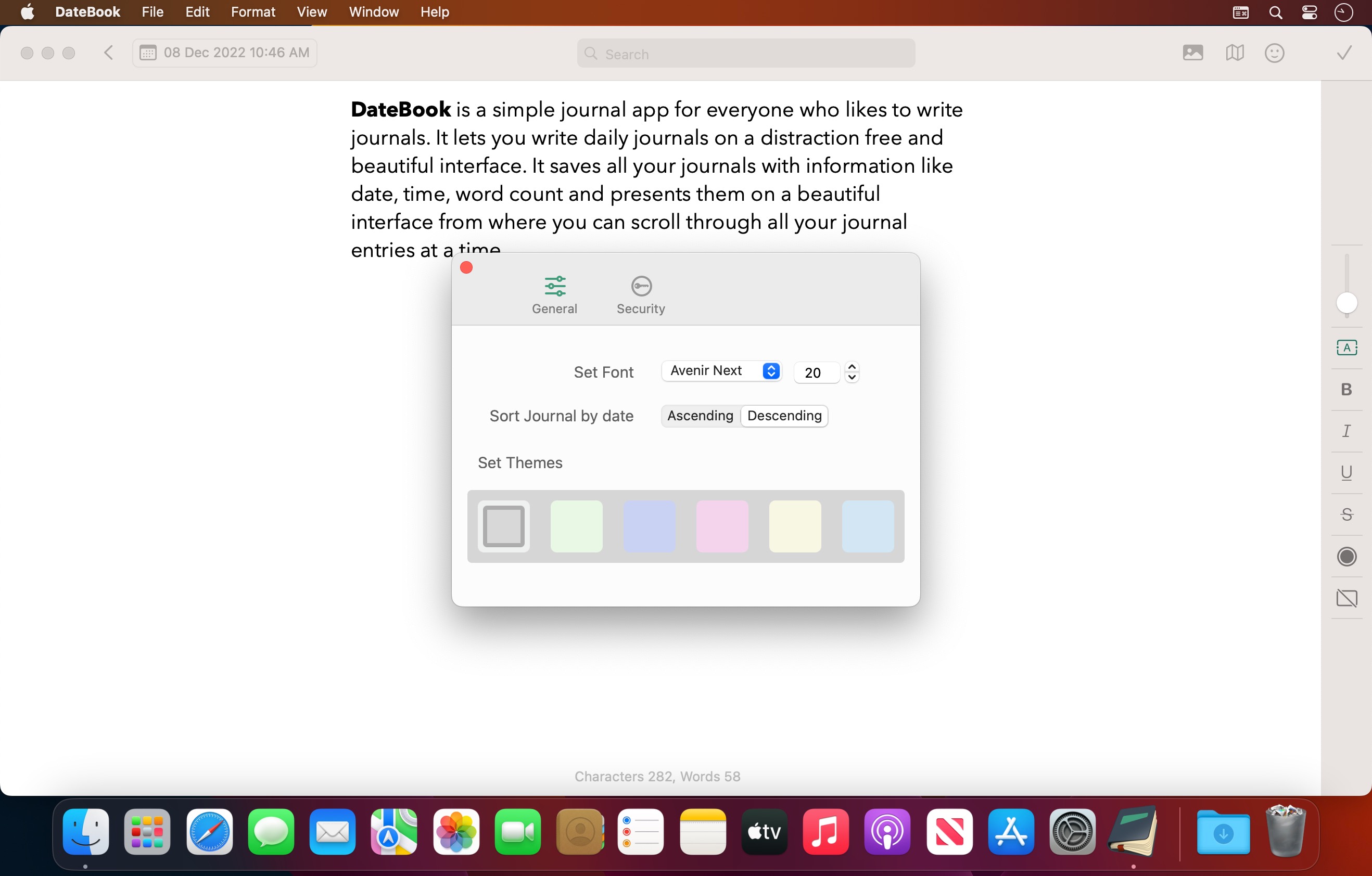
Task: Click the font size field showing 20
Action: point(817,372)
